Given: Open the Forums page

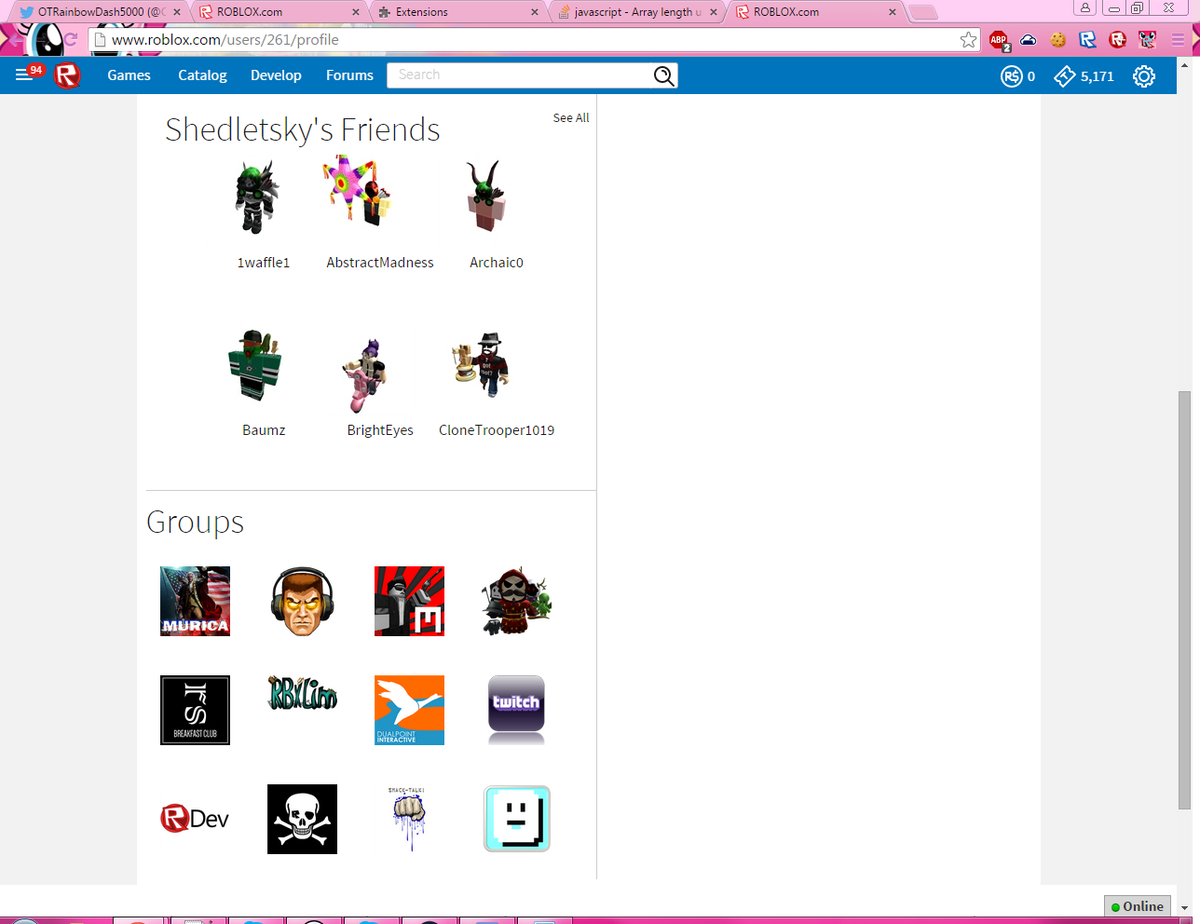Looking at the screenshot, I should click(349, 75).
